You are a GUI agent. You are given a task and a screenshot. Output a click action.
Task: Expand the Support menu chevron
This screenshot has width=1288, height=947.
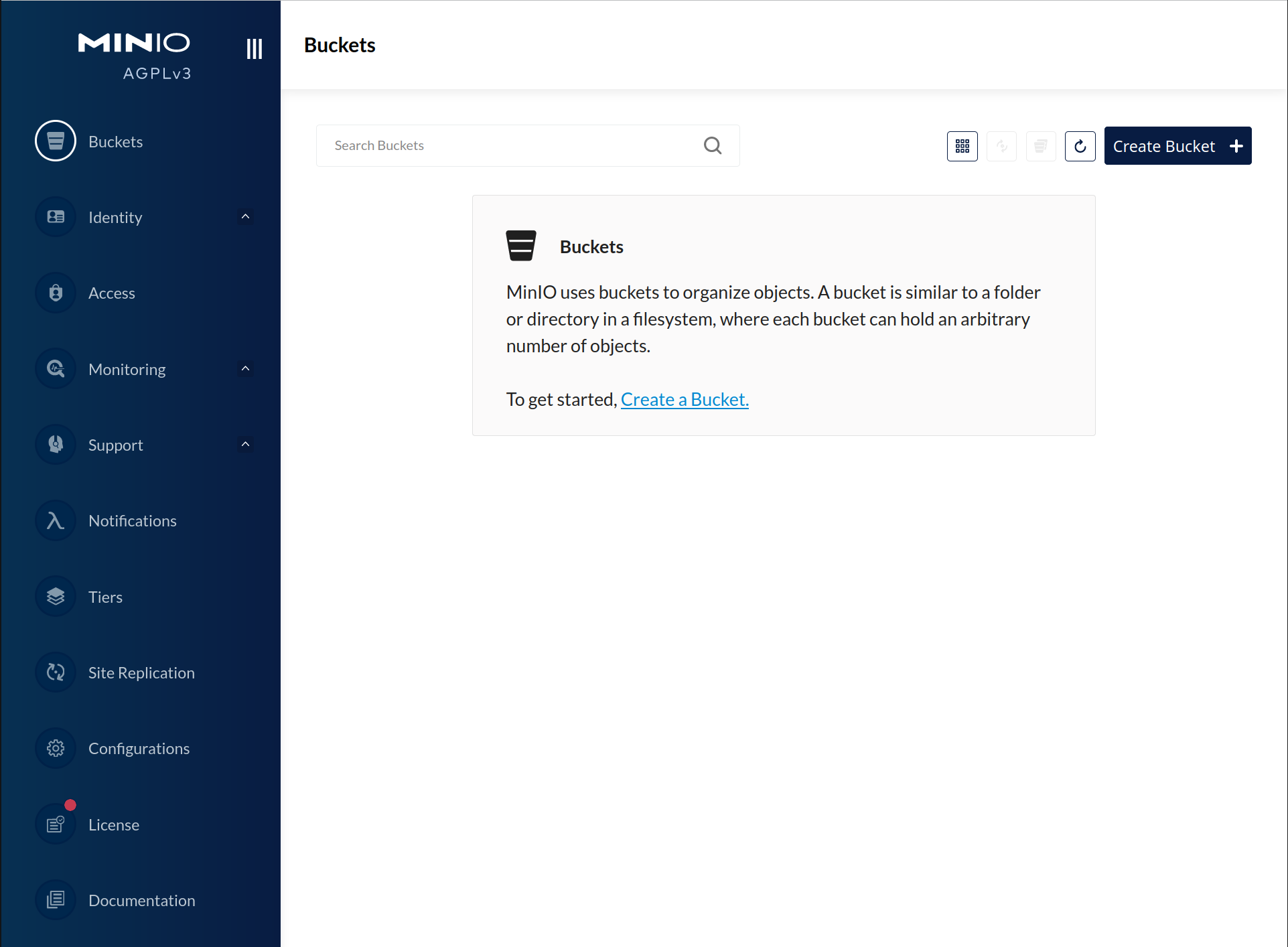pyautogui.click(x=245, y=445)
